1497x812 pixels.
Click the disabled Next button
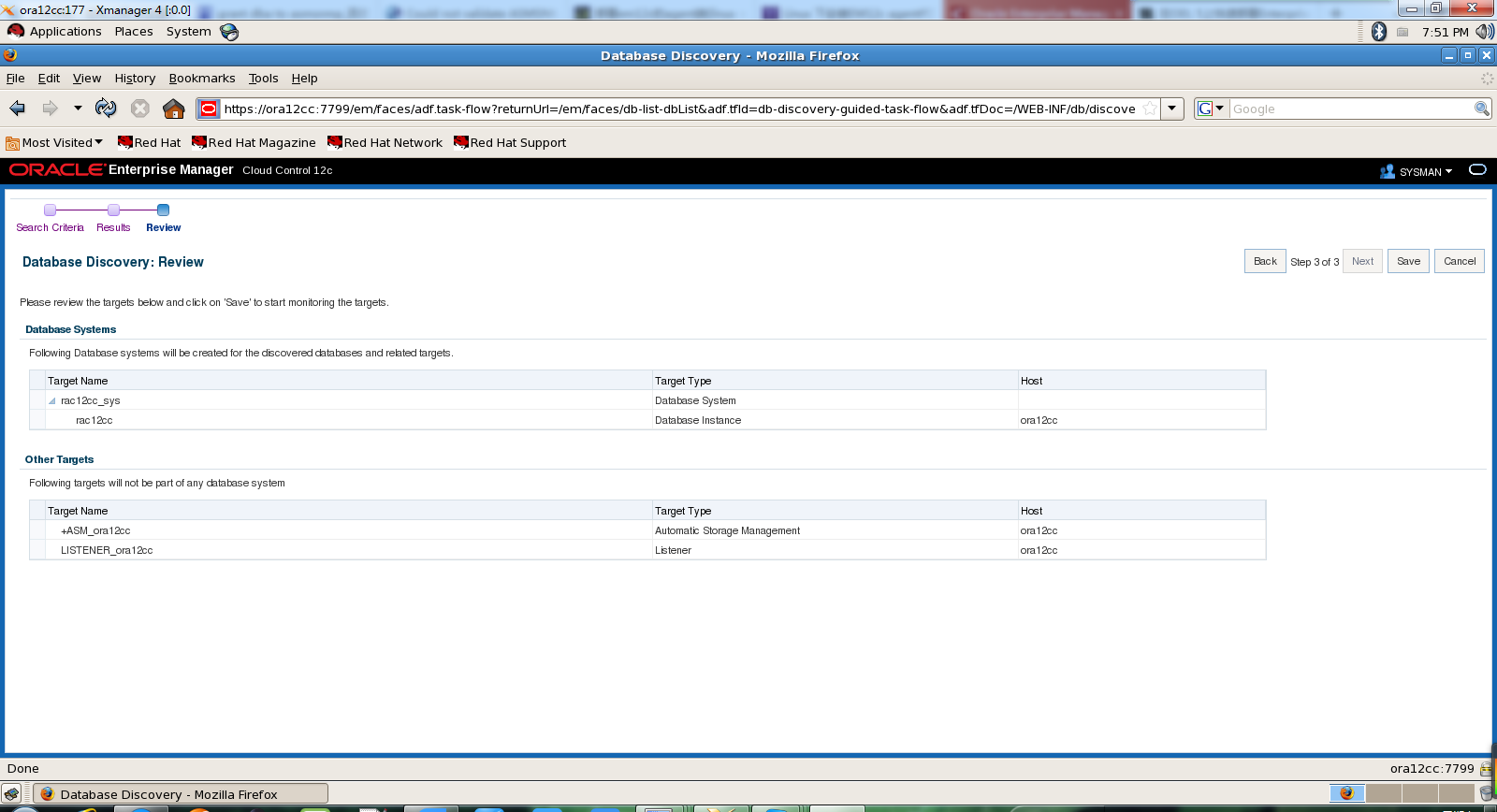[x=1362, y=261]
